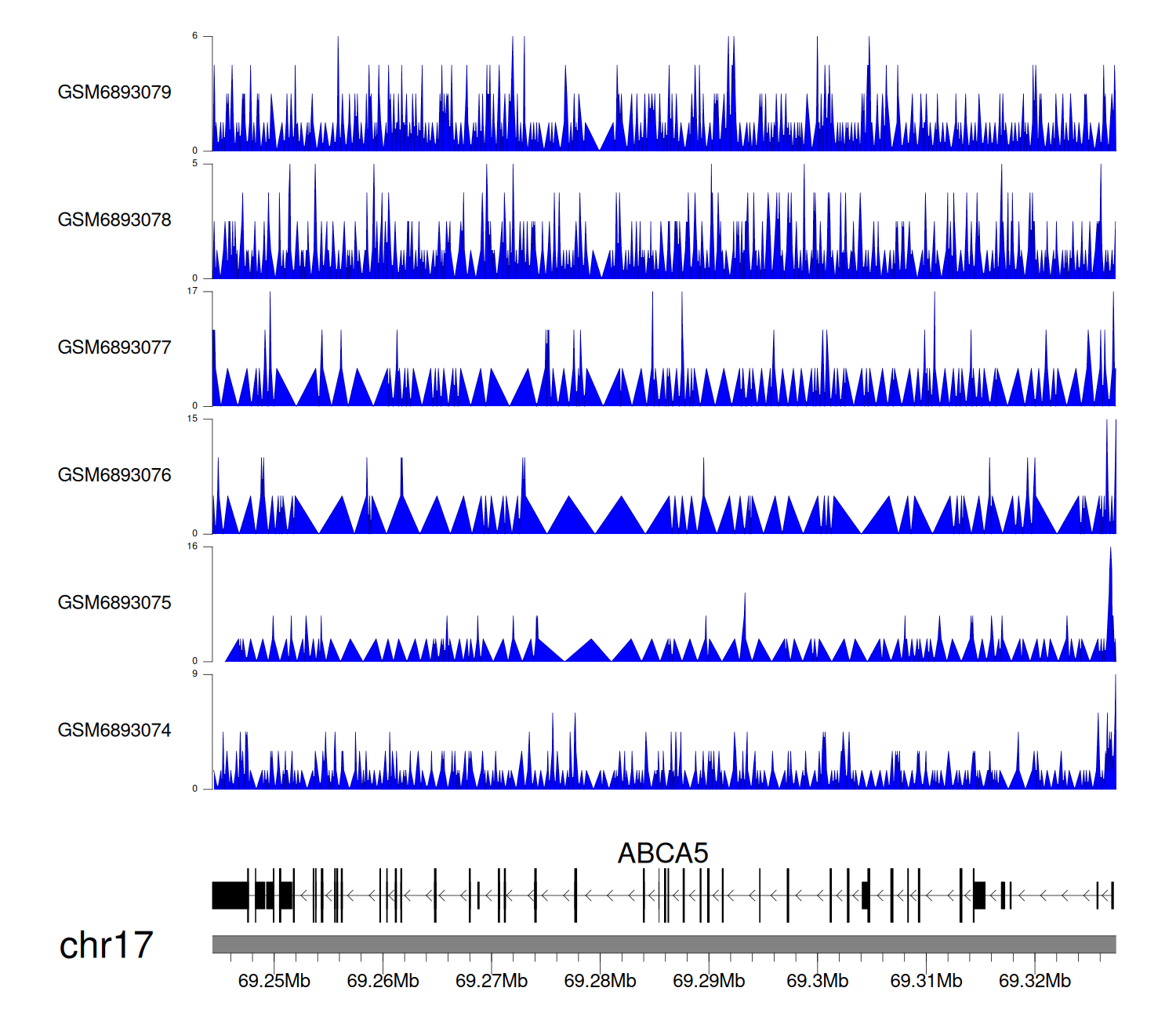Select the 69.25Mb axis position label
Screen dimensions: 1176x1035
(x=274, y=981)
